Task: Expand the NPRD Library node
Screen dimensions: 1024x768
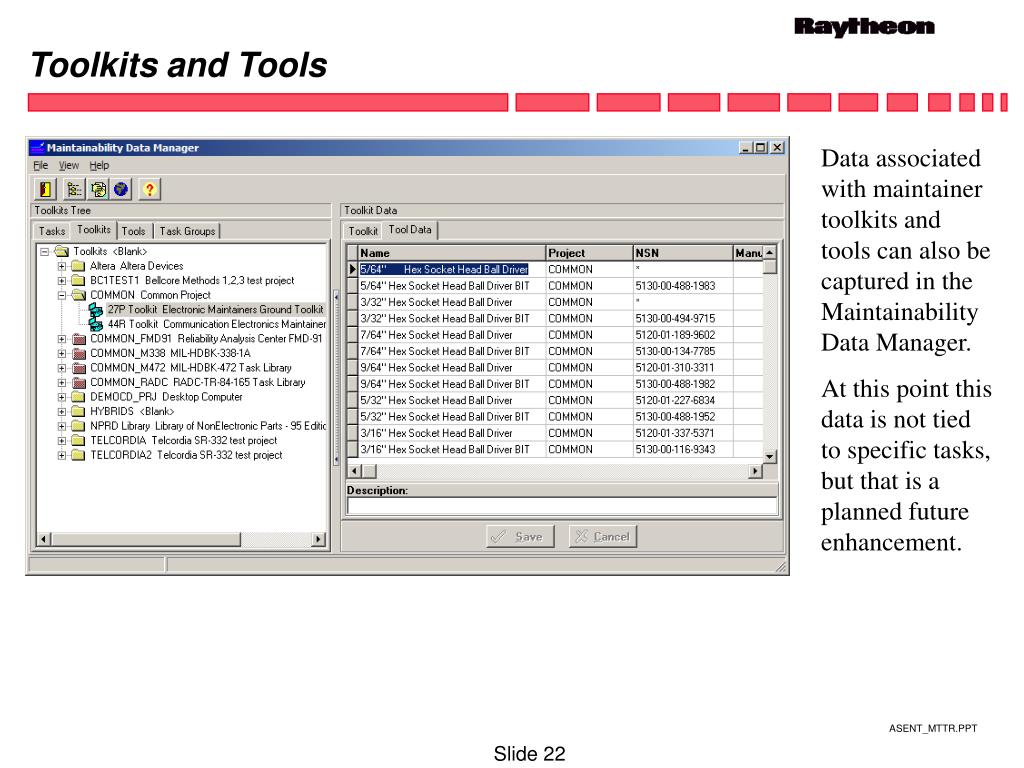Action: coord(61,426)
